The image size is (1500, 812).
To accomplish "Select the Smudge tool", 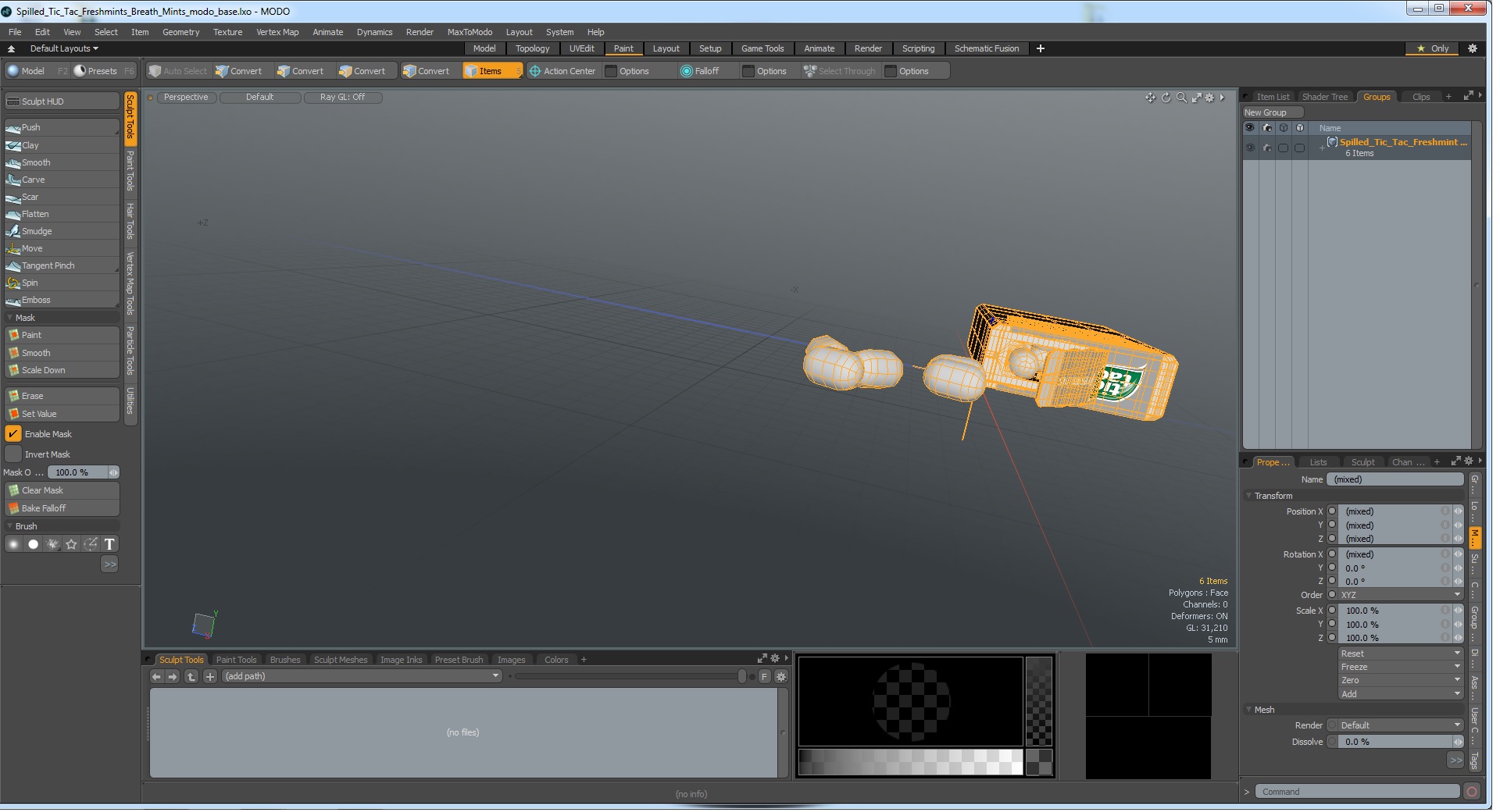I will coord(62,231).
